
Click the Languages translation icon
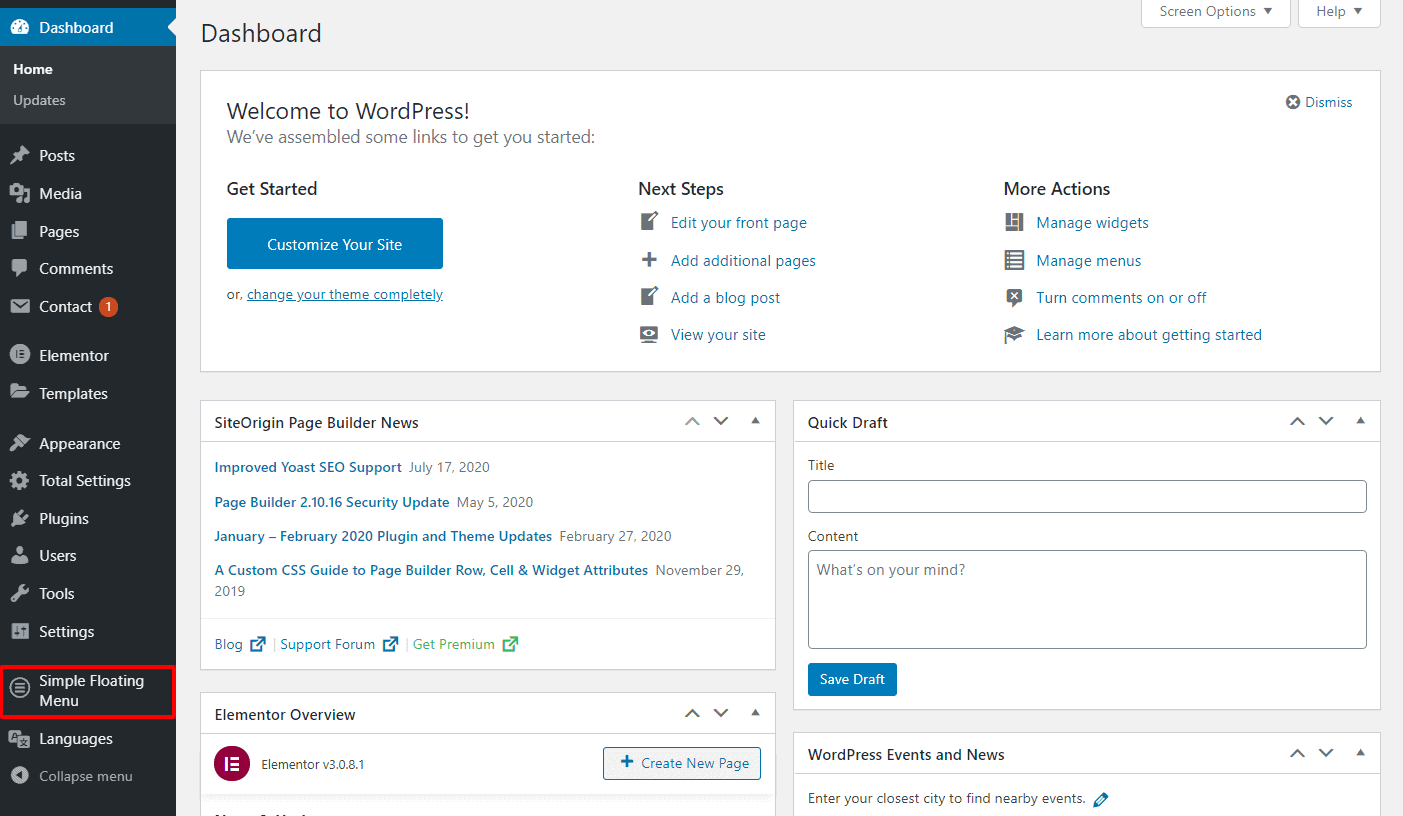pyautogui.click(x=20, y=739)
